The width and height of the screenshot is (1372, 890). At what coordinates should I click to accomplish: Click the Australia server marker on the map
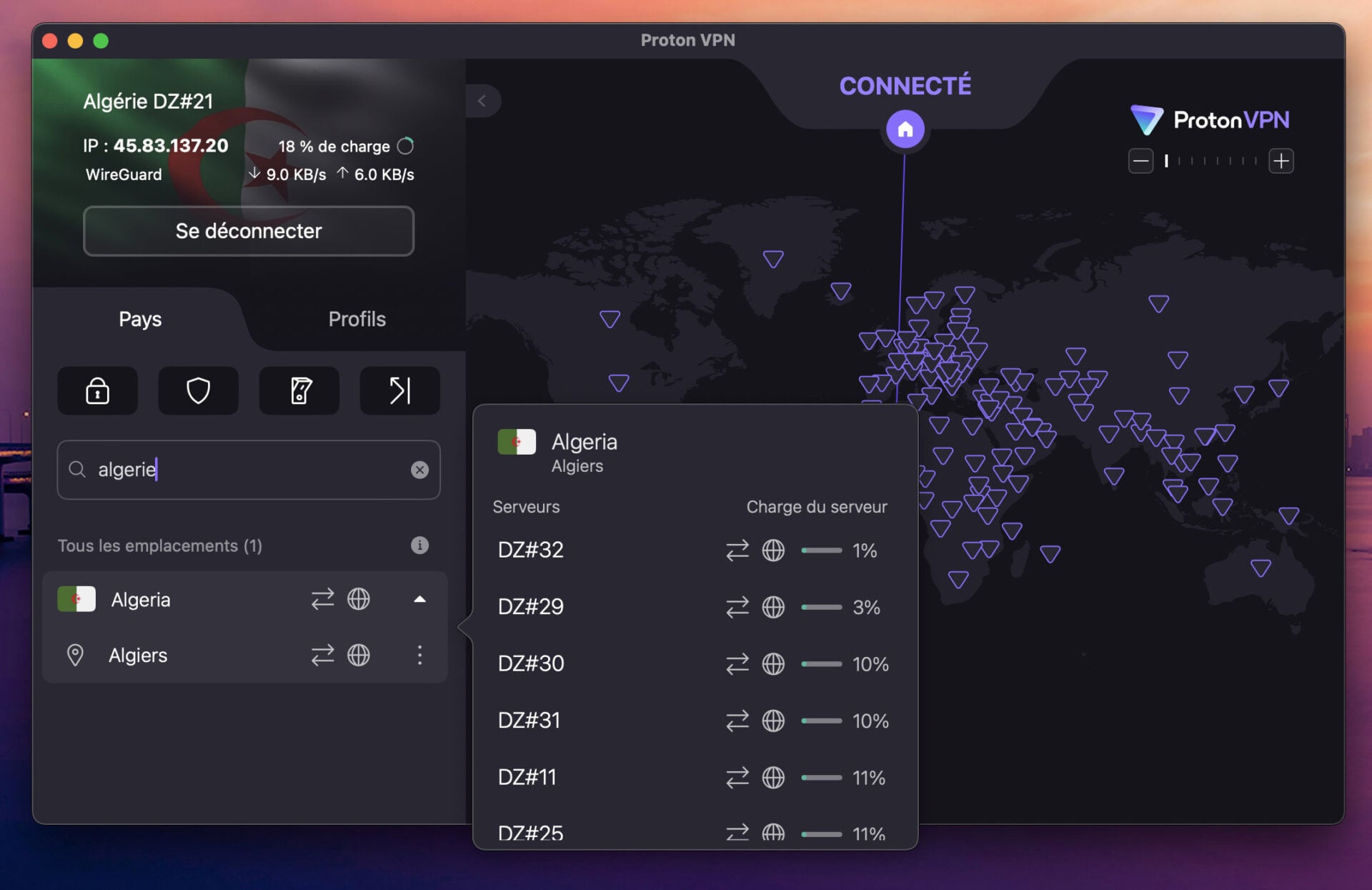click(1261, 568)
